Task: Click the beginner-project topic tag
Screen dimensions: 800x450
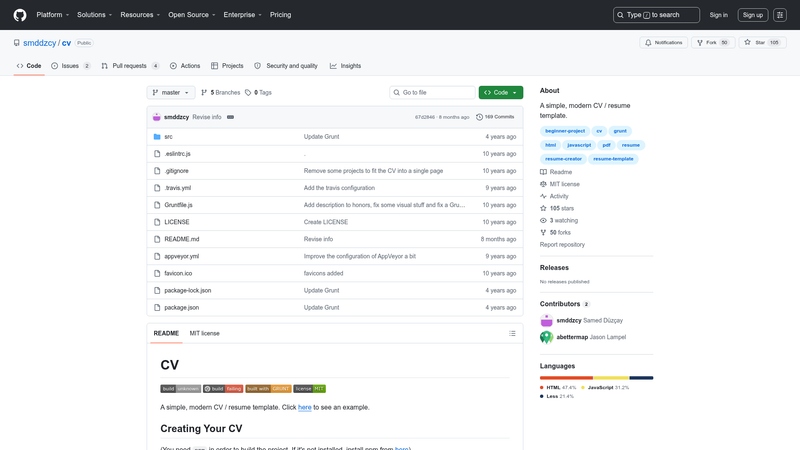Action: (x=565, y=131)
